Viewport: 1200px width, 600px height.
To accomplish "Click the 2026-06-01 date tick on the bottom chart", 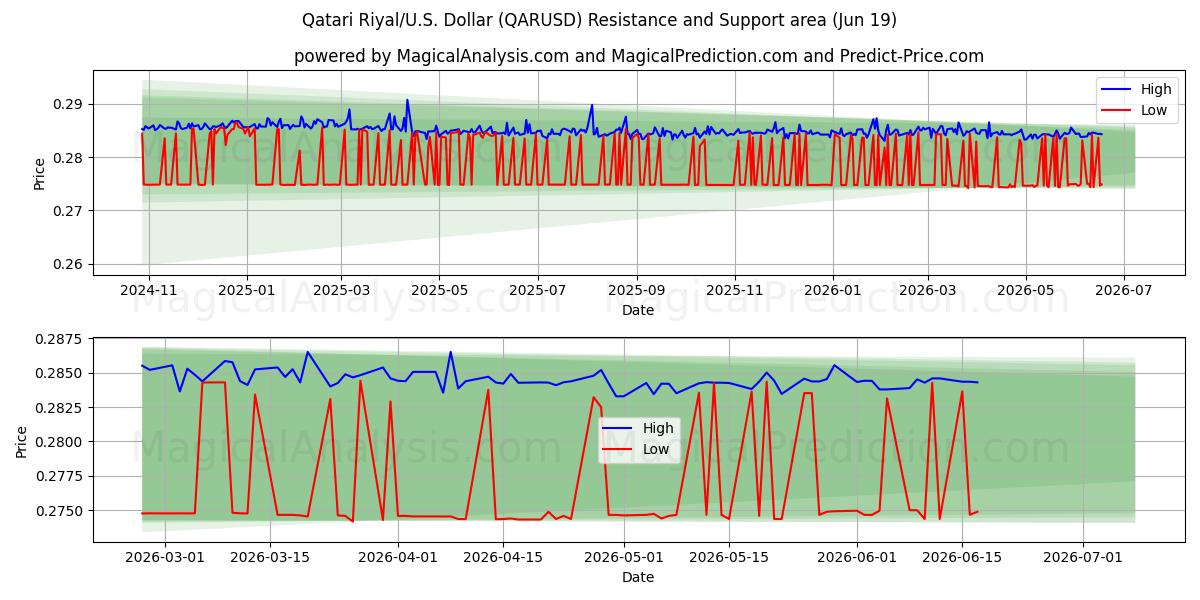I will (857, 558).
